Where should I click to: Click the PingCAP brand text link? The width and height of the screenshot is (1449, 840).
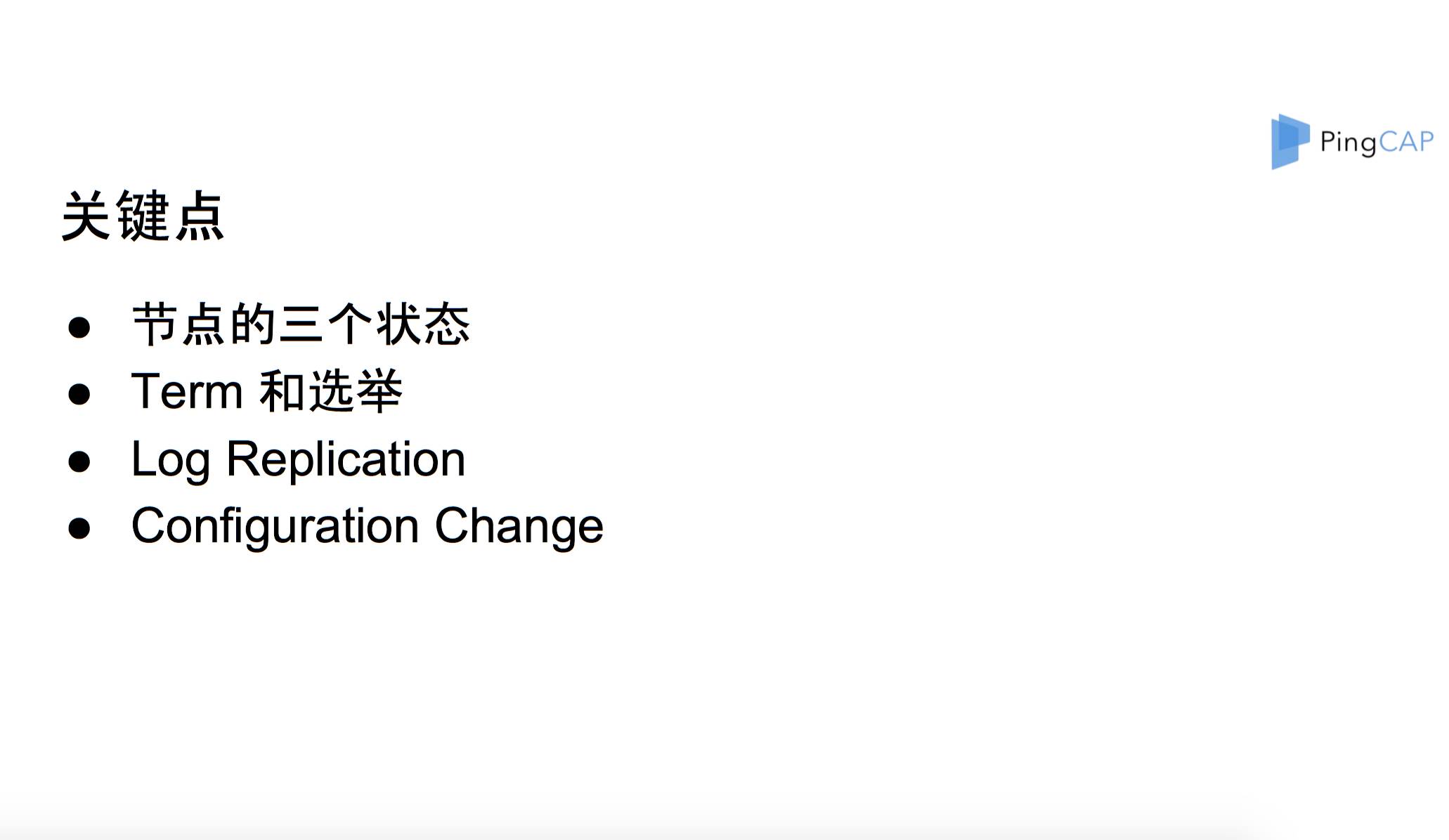(1375, 140)
